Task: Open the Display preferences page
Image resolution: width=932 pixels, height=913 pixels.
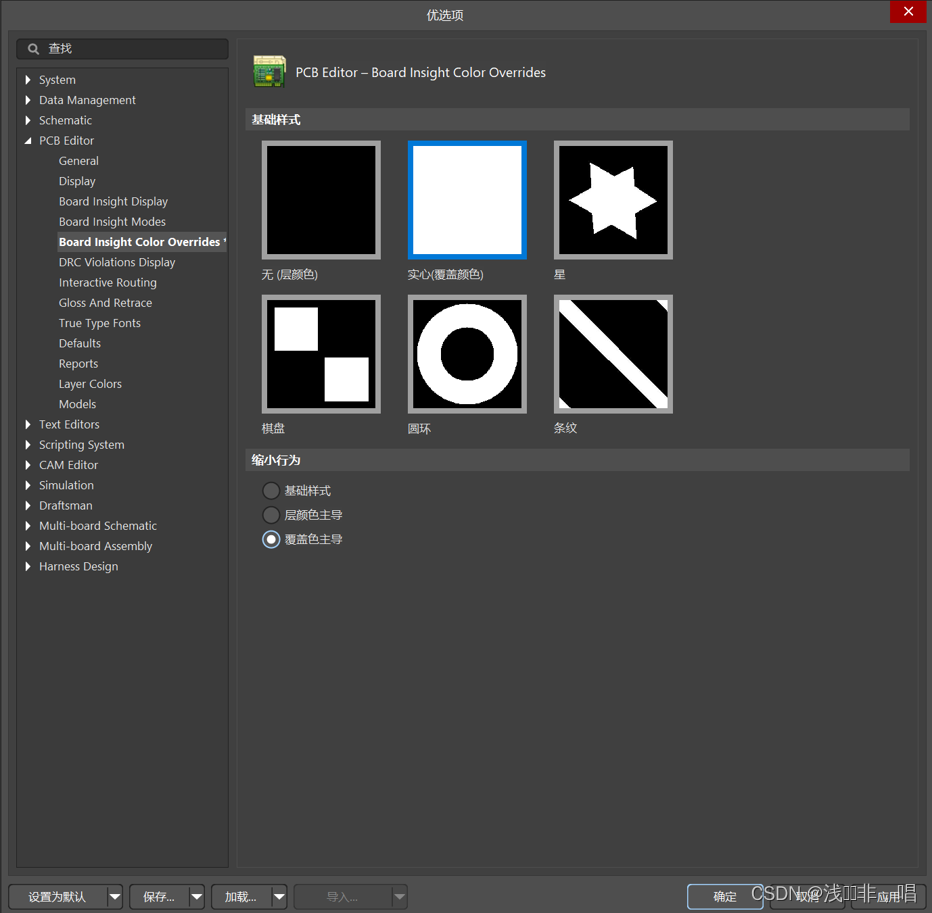Action: pyautogui.click(x=77, y=181)
